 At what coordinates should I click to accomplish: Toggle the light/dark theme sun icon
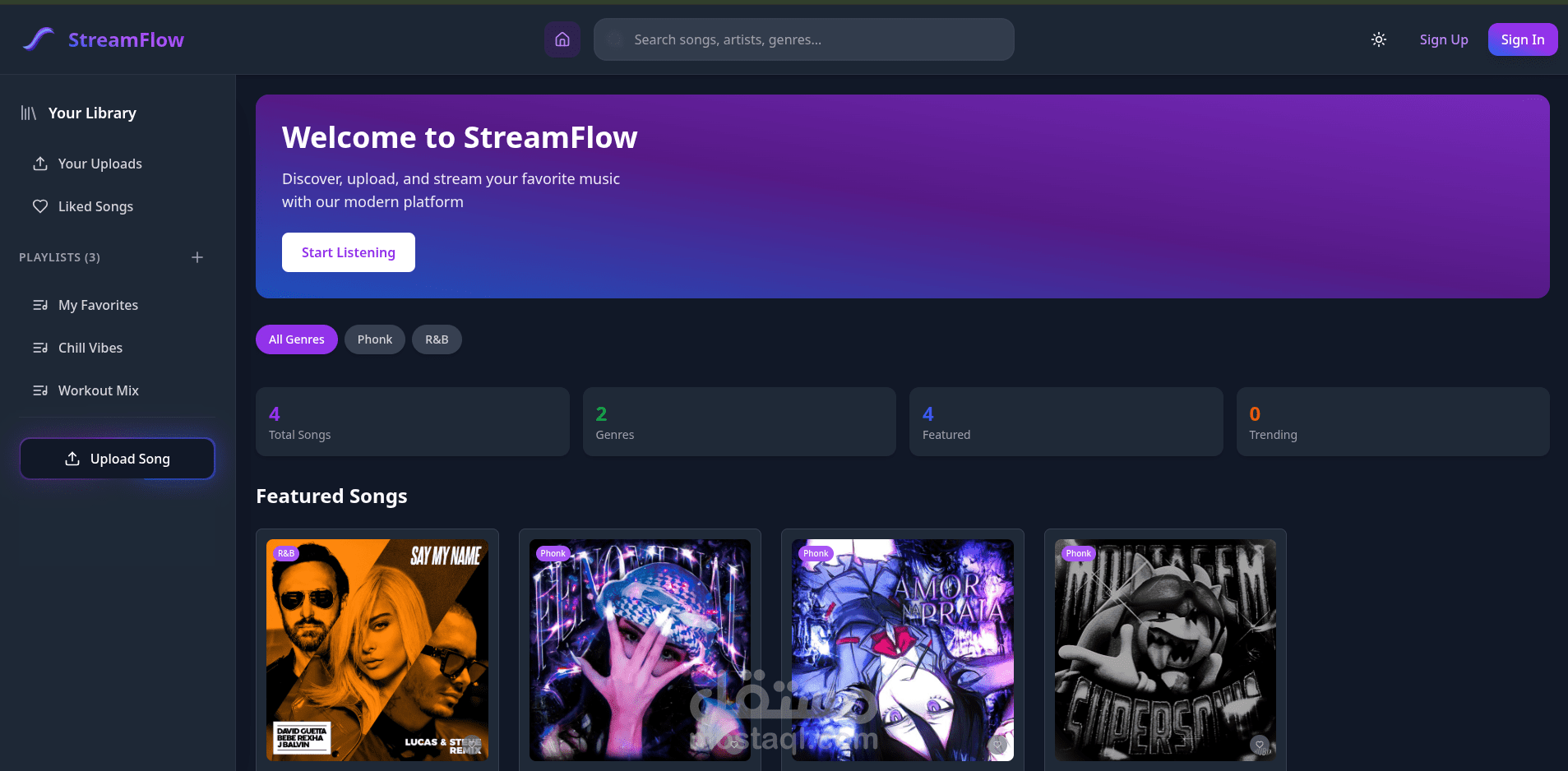[x=1379, y=39]
